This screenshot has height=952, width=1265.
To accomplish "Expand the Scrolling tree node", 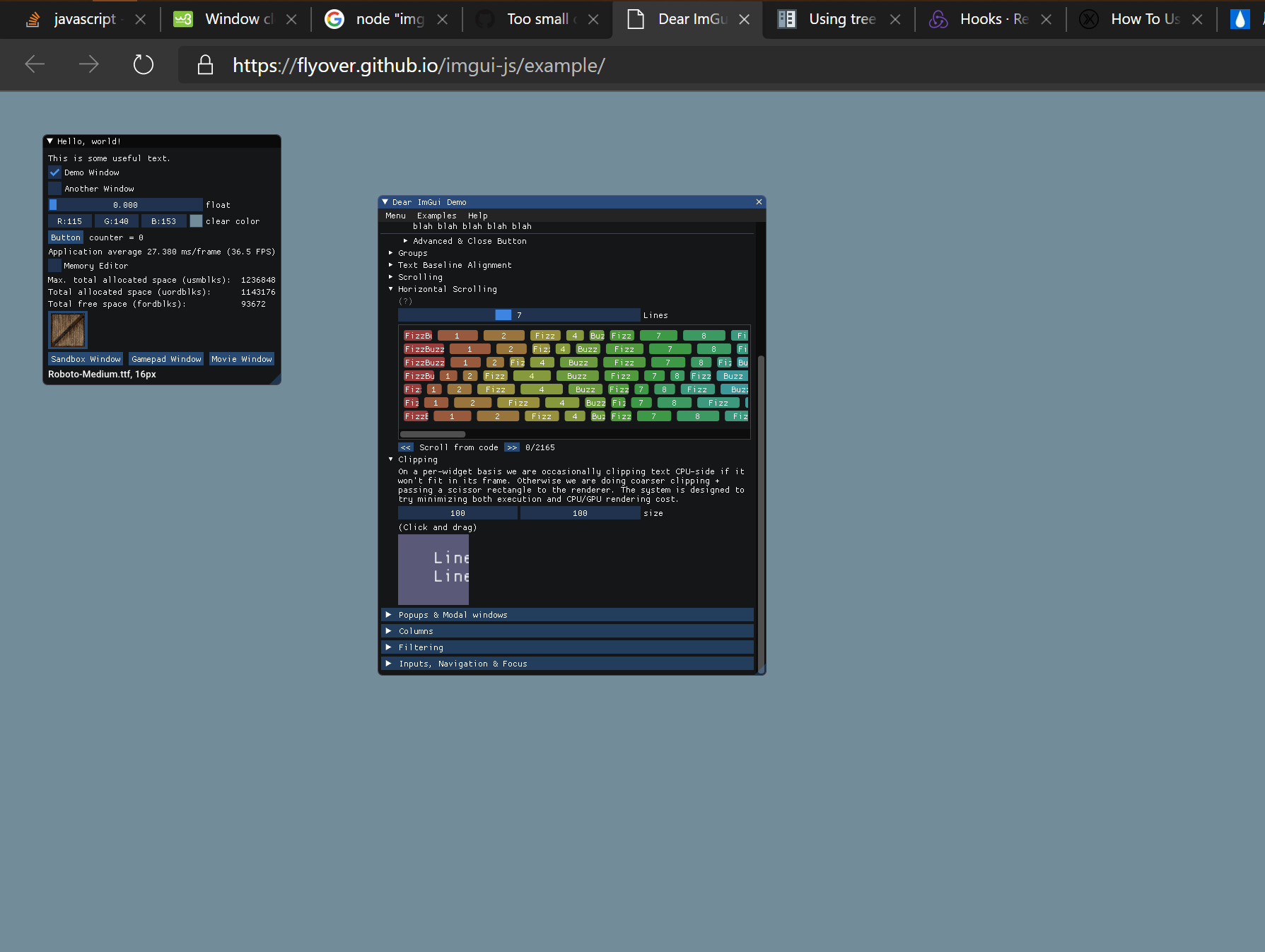I will (x=416, y=277).
